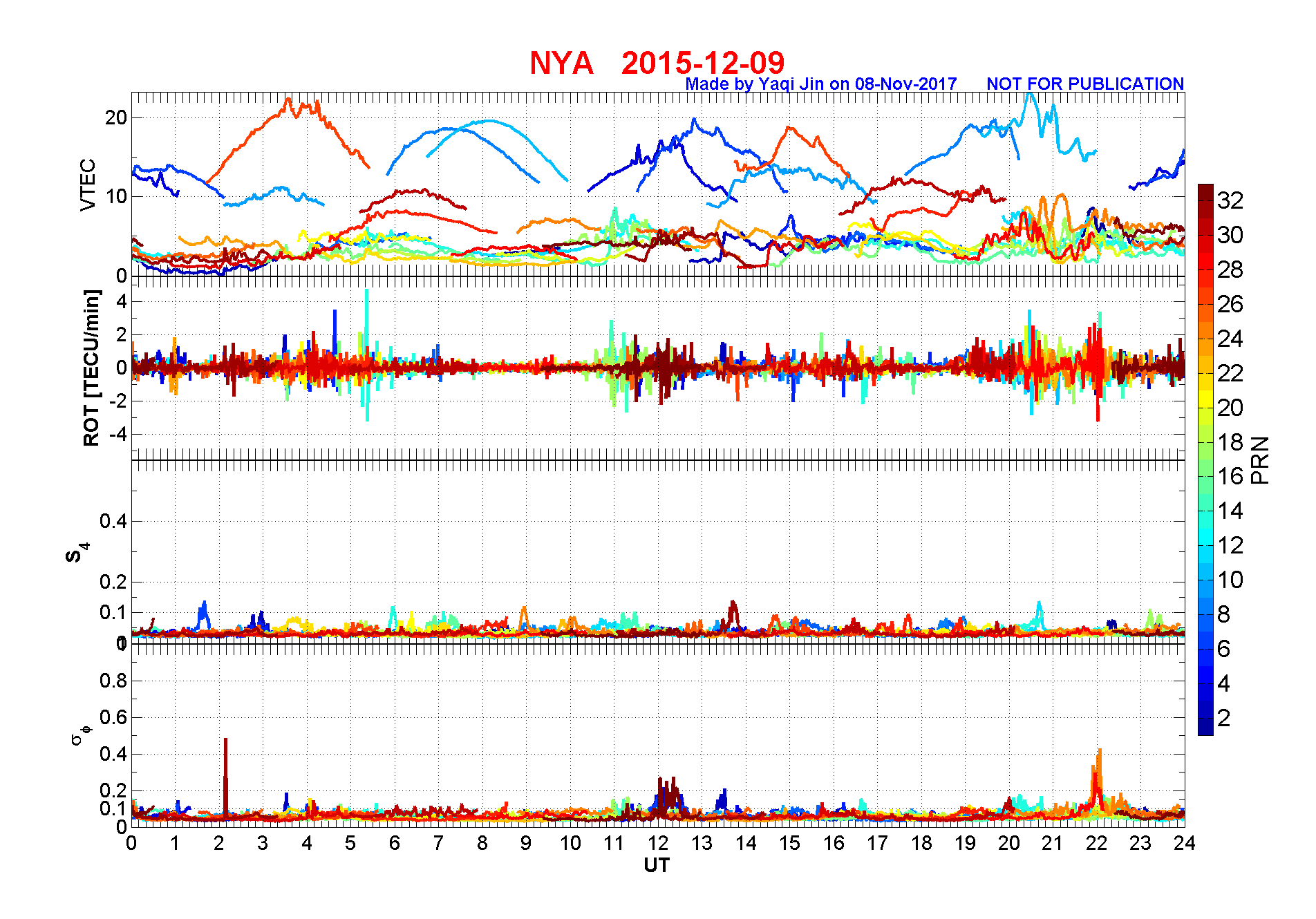The width and height of the screenshot is (1316, 919).
Task: Click the dark red S4 bump near UT 13.7
Action: click(x=733, y=614)
